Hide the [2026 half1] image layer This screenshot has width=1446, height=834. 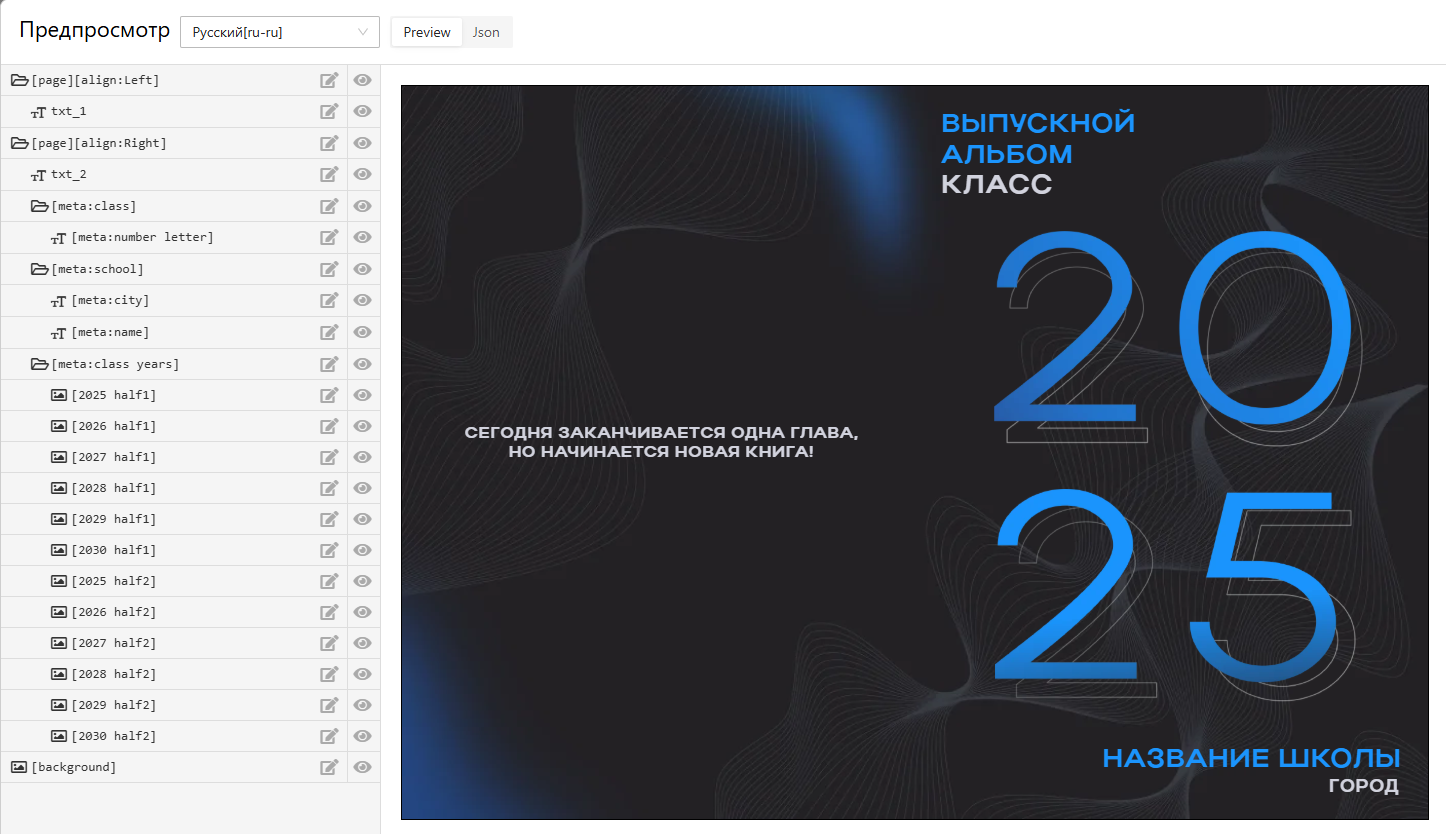(x=363, y=426)
